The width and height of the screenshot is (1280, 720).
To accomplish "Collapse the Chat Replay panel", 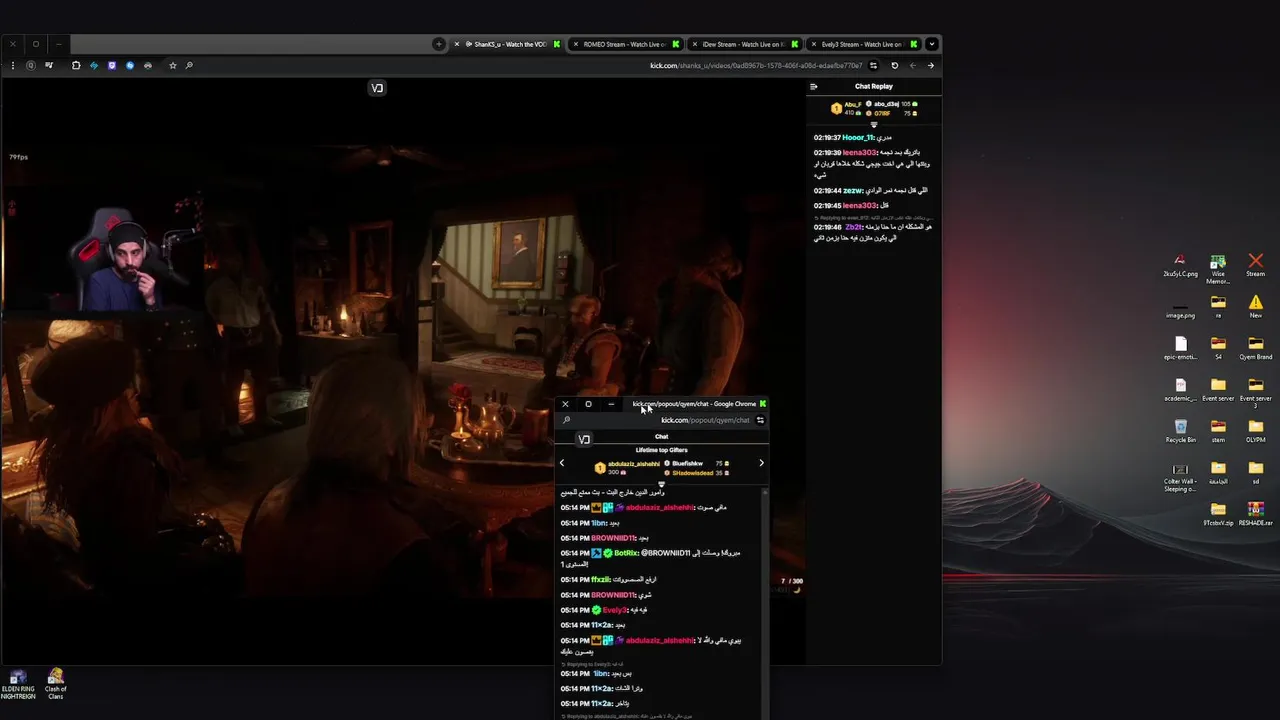I will pos(813,86).
